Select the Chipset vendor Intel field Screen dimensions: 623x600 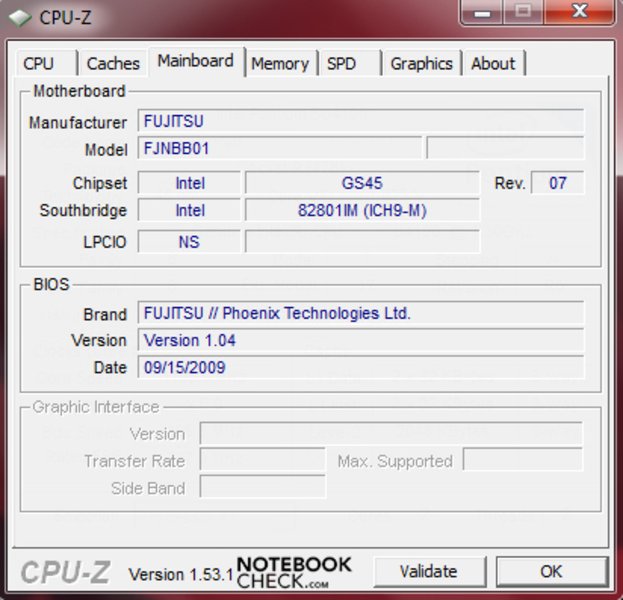[190, 183]
